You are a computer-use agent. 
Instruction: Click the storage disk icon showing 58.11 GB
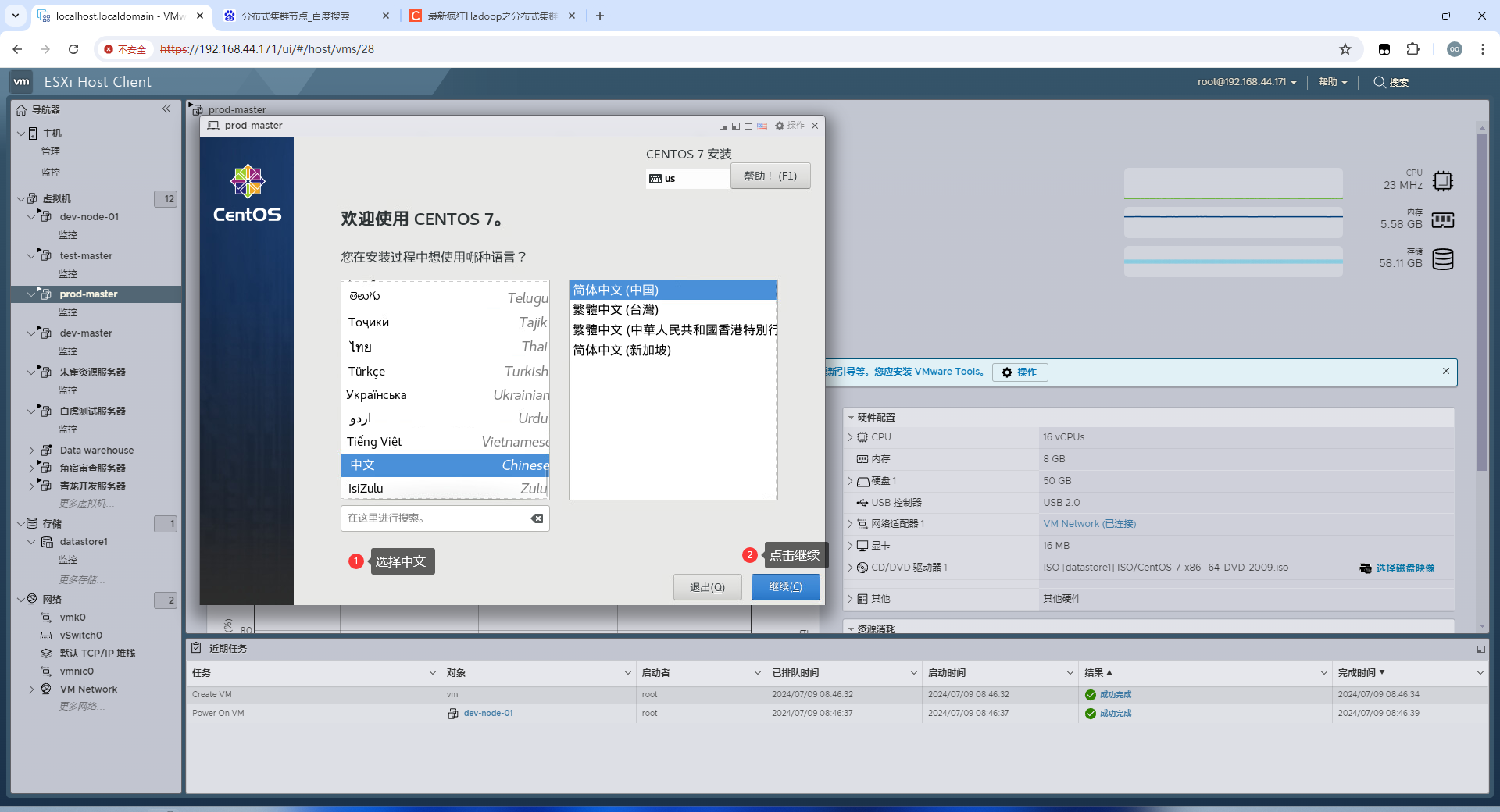tap(1443, 259)
